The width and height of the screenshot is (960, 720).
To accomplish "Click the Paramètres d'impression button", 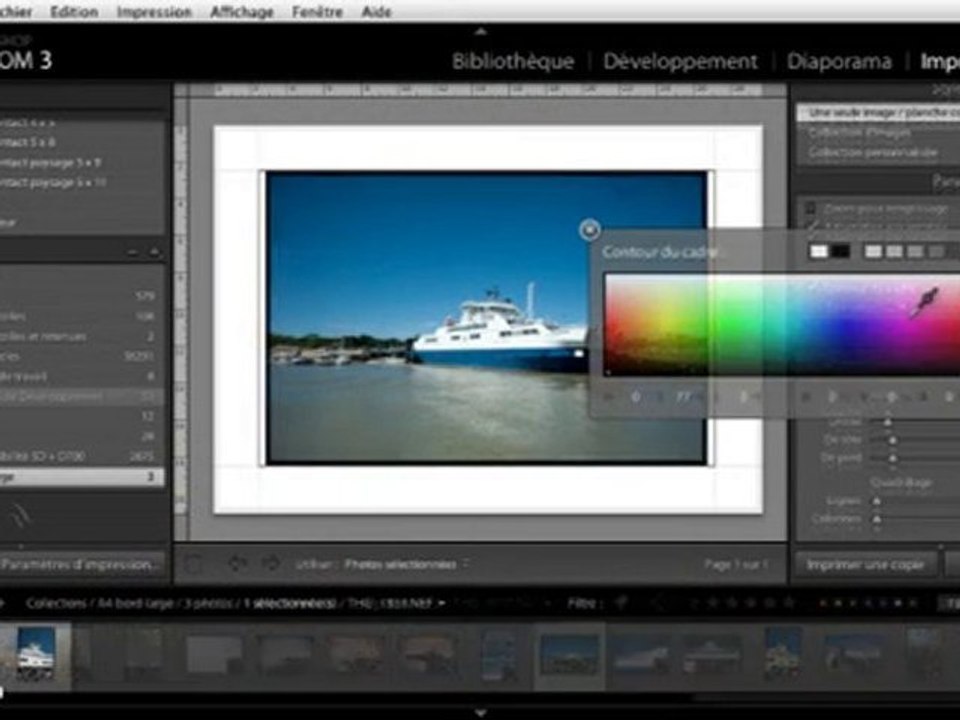I will pyautogui.click(x=80, y=564).
